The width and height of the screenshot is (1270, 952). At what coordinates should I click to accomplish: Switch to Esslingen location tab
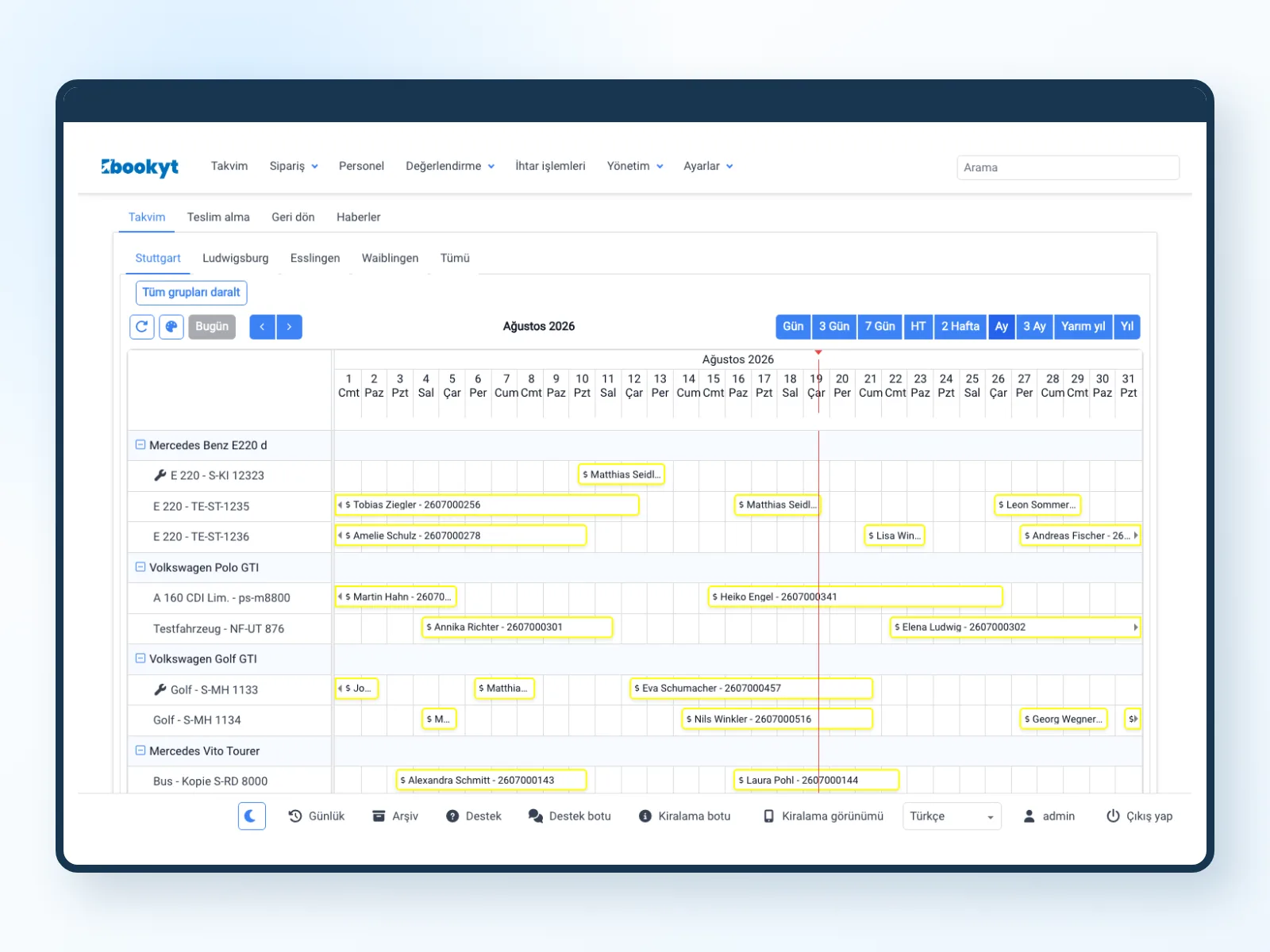point(315,258)
